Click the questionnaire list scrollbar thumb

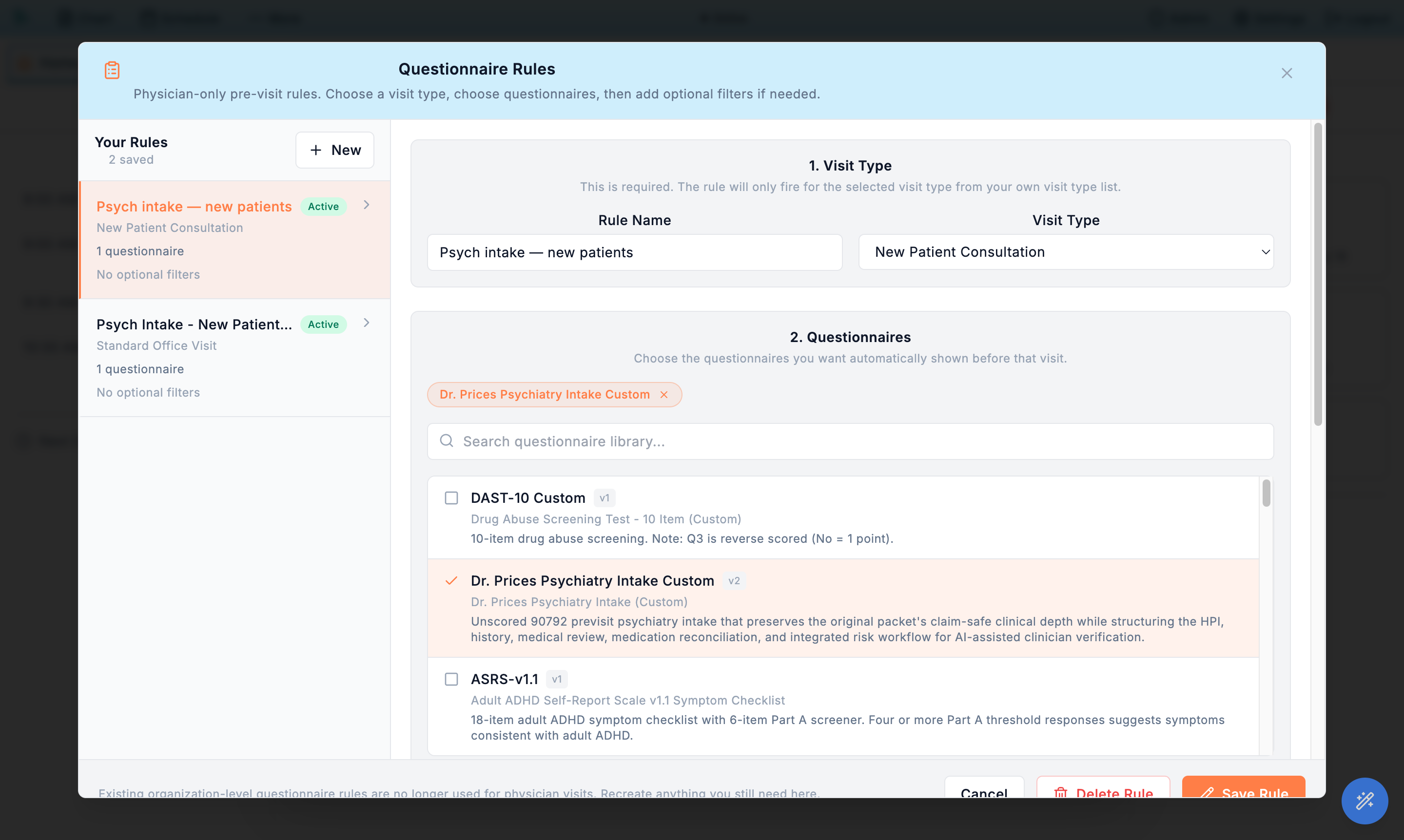[1267, 493]
